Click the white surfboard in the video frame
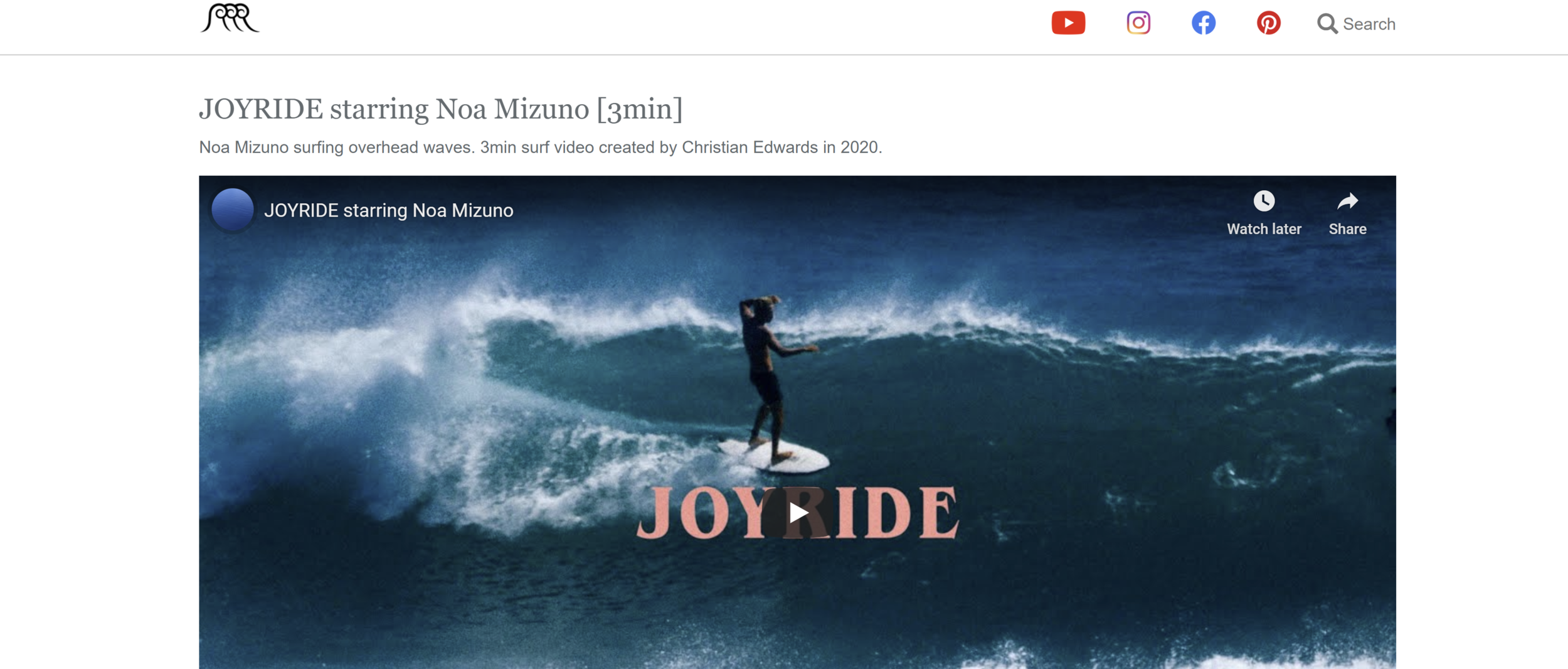Screen dimensions: 1568x669 (x=775, y=456)
